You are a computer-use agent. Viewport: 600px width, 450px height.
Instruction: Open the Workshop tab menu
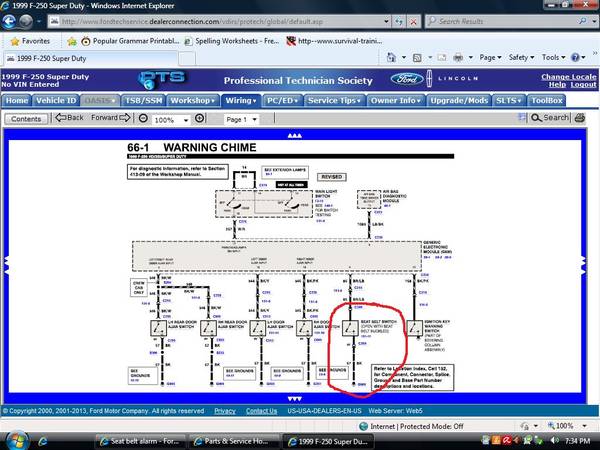(193, 101)
